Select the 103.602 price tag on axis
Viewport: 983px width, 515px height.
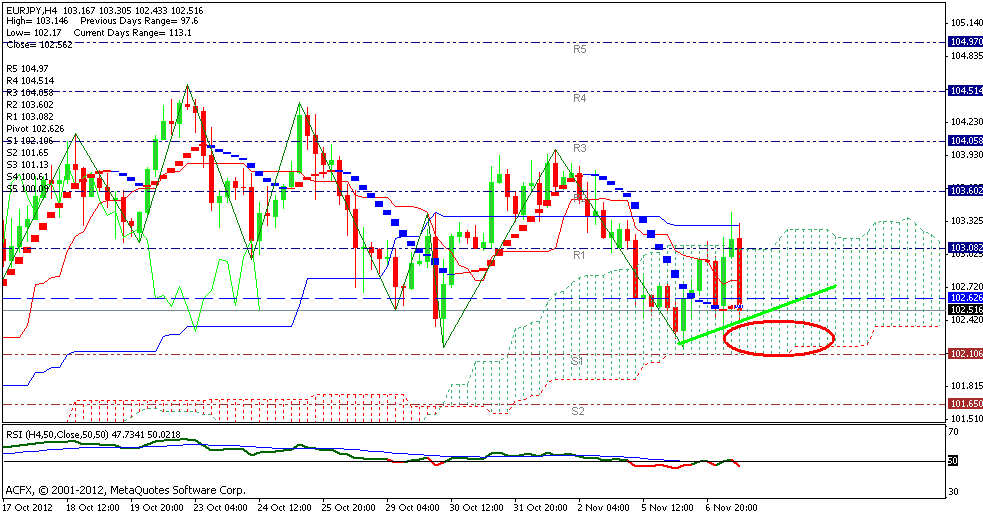pos(964,190)
